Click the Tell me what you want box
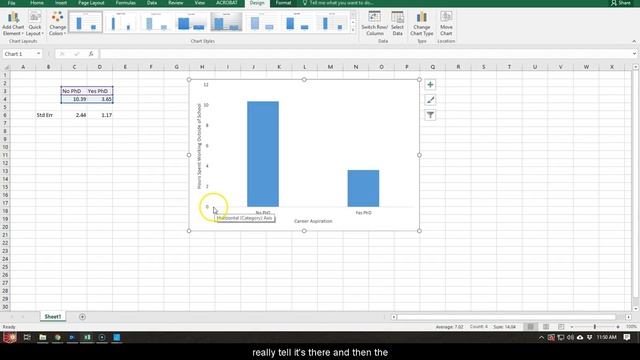Screen dimensions: 640x360 (338, 3)
